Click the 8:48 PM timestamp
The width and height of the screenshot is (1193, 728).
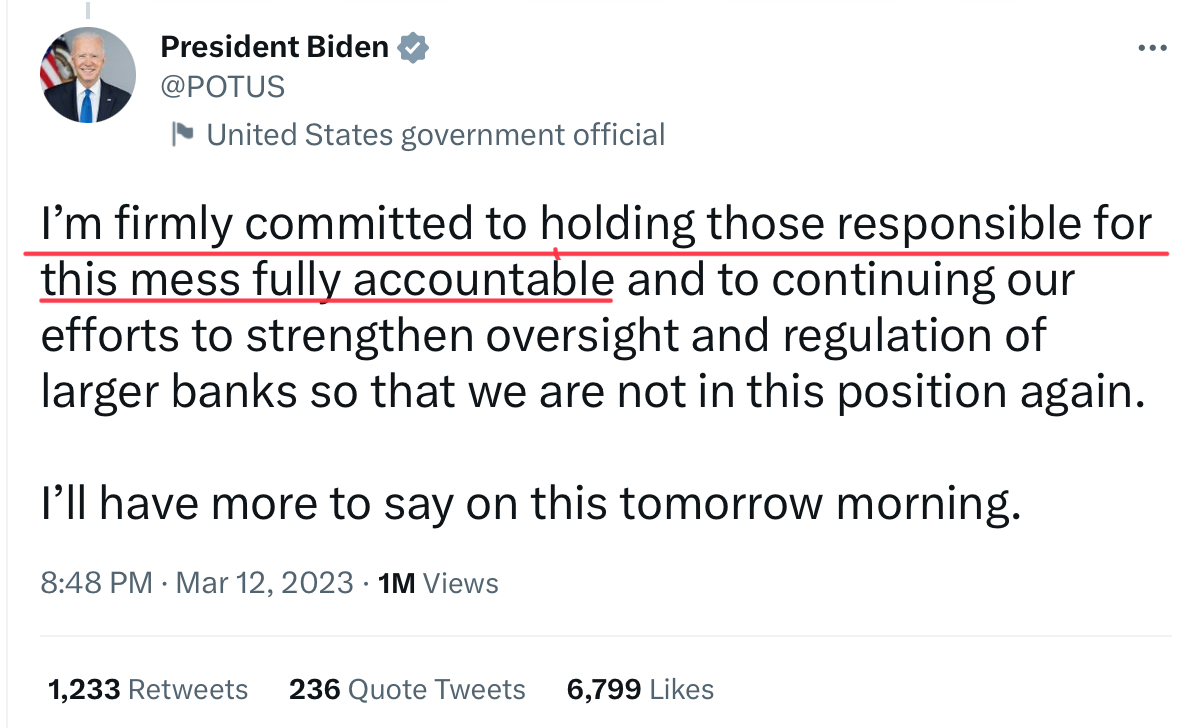tap(97, 583)
